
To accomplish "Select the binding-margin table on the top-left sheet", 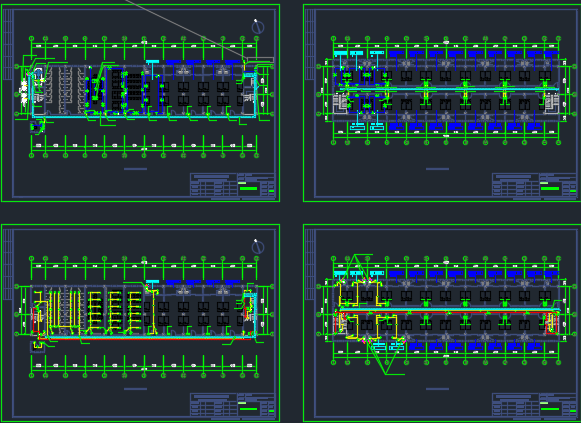I will point(8,44).
